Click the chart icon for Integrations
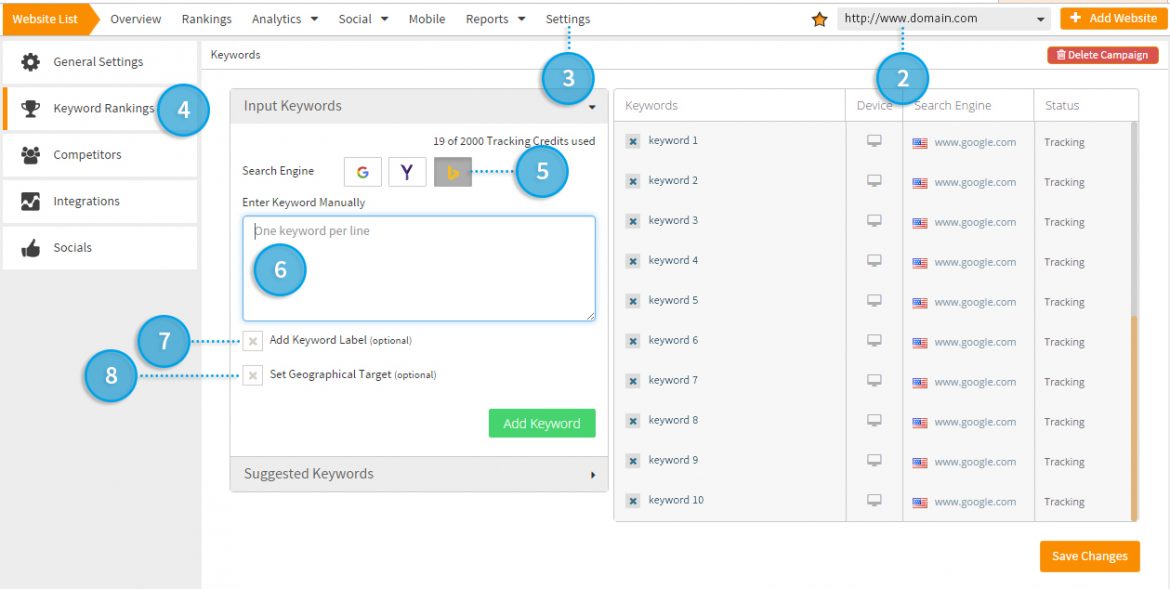 pyautogui.click(x=31, y=202)
